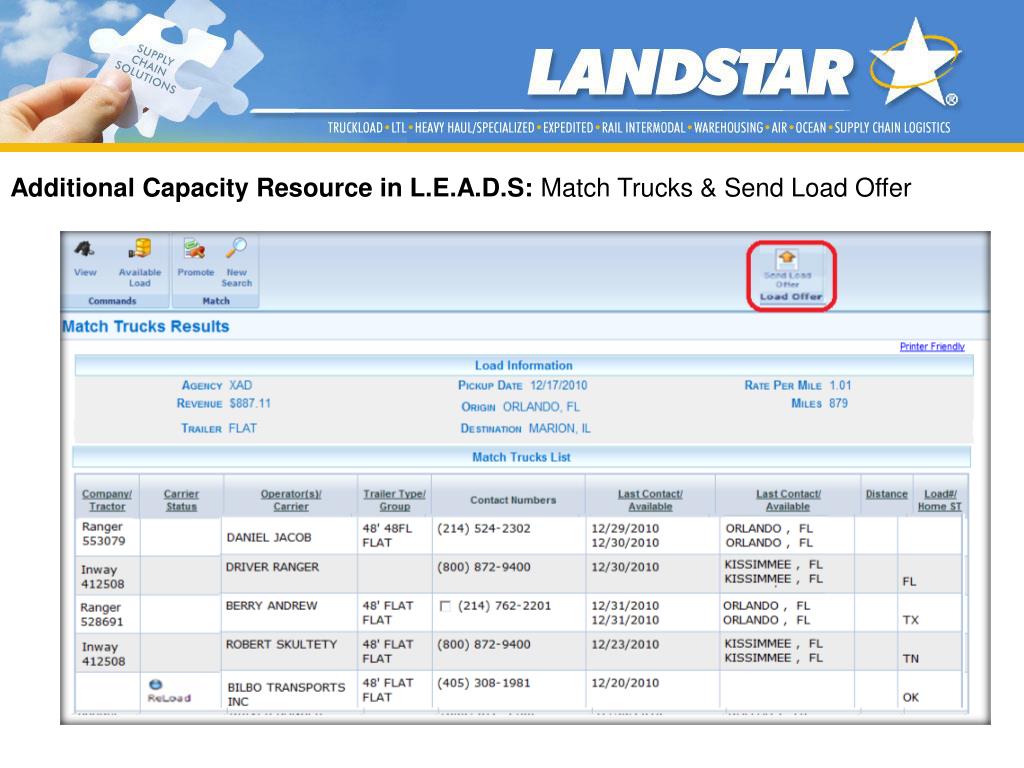This screenshot has width=1024, height=768.
Task: Select operator DRIVER RANGER
Action: (x=272, y=567)
